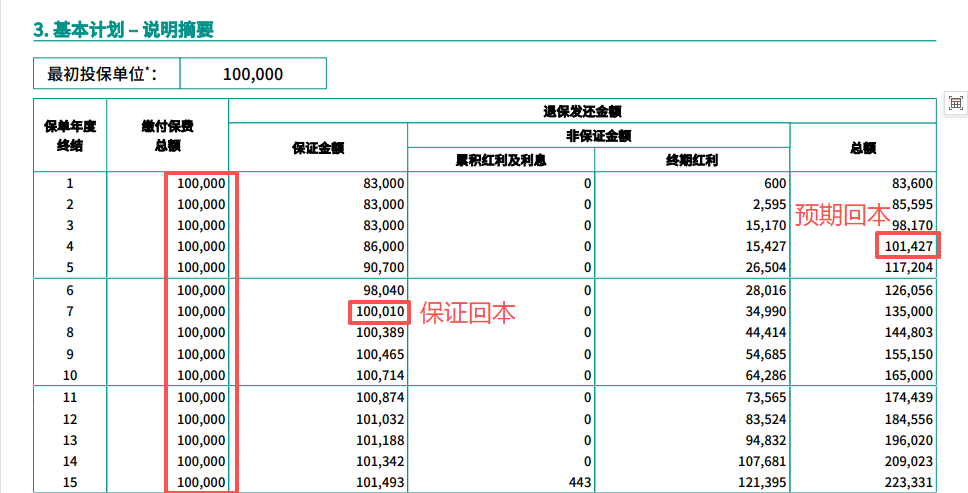
Task: Select the 保证金额 column header
Action: 318,147
